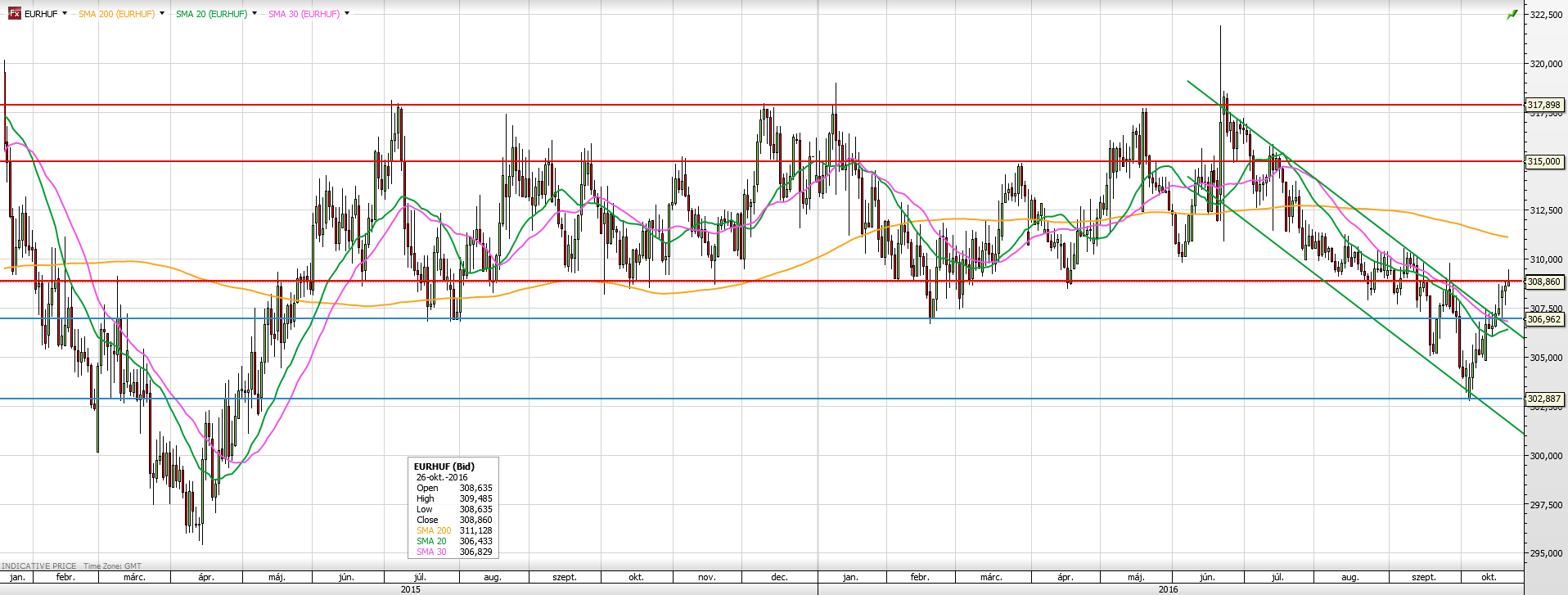
Task: Click the 310,000 axis value
Action: (1546, 259)
